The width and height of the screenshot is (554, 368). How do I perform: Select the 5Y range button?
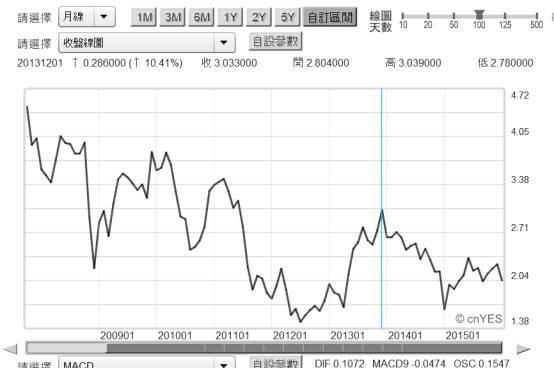coord(288,17)
